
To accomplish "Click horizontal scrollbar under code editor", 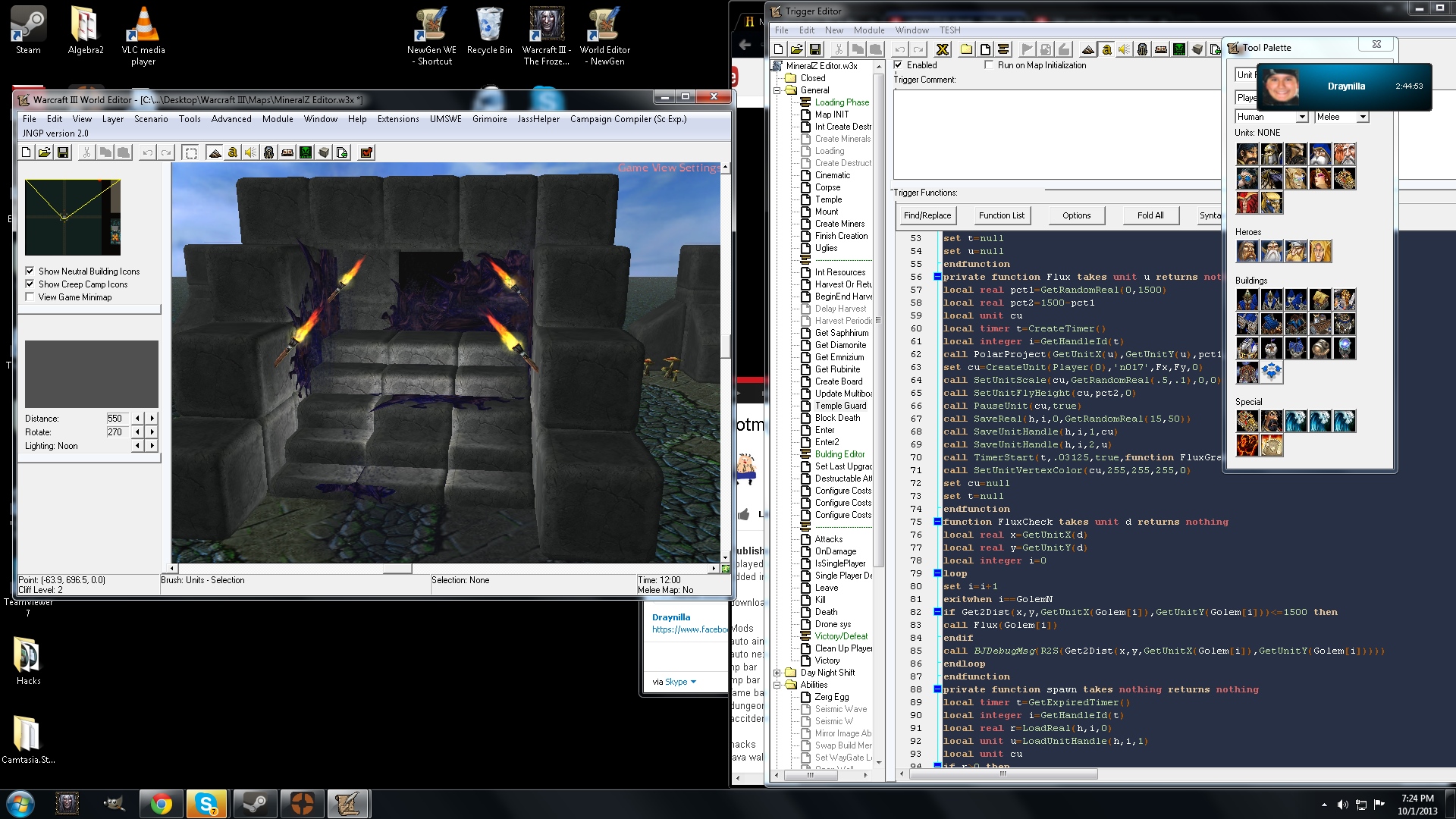I will click(x=1003, y=774).
